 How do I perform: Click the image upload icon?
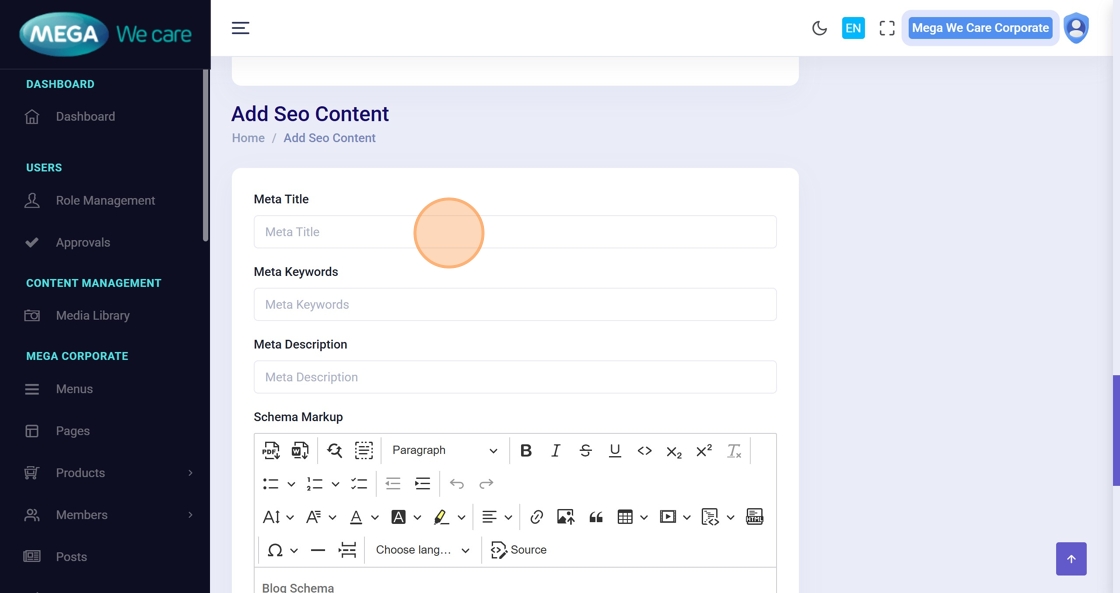[x=566, y=517]
